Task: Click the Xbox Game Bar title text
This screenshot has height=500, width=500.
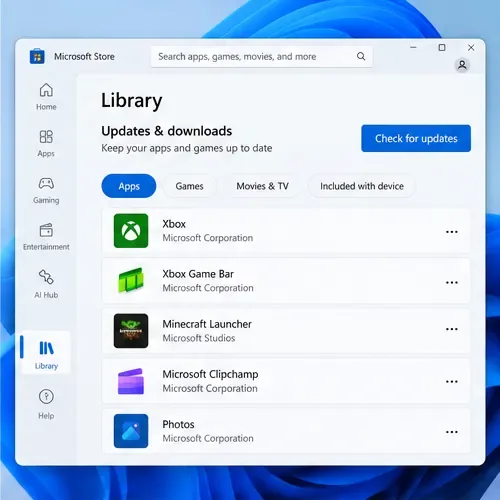Action: (198, 274)
